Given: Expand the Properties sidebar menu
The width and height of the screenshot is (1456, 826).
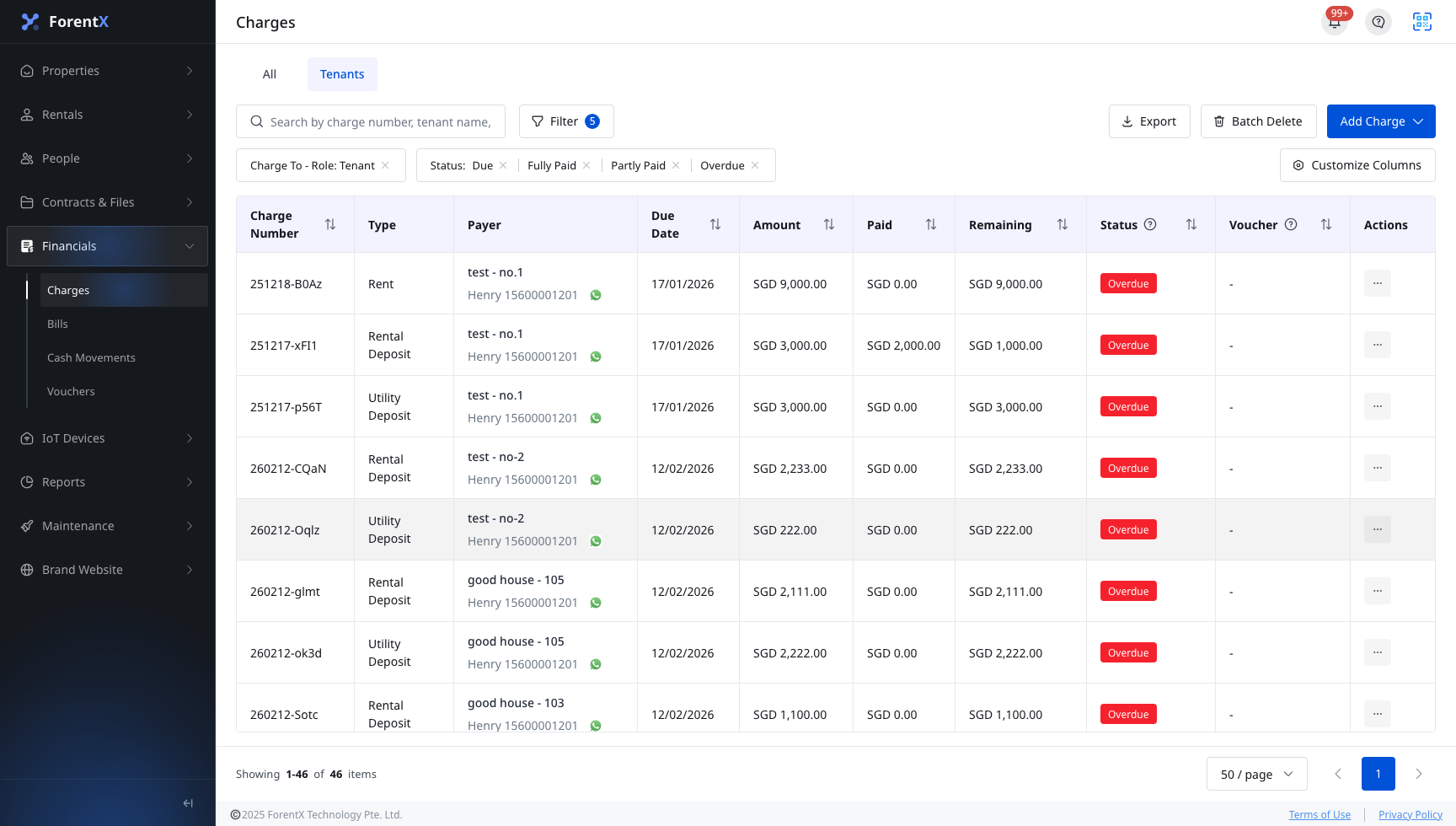Looking at the screenshot, I should (107, 71).
